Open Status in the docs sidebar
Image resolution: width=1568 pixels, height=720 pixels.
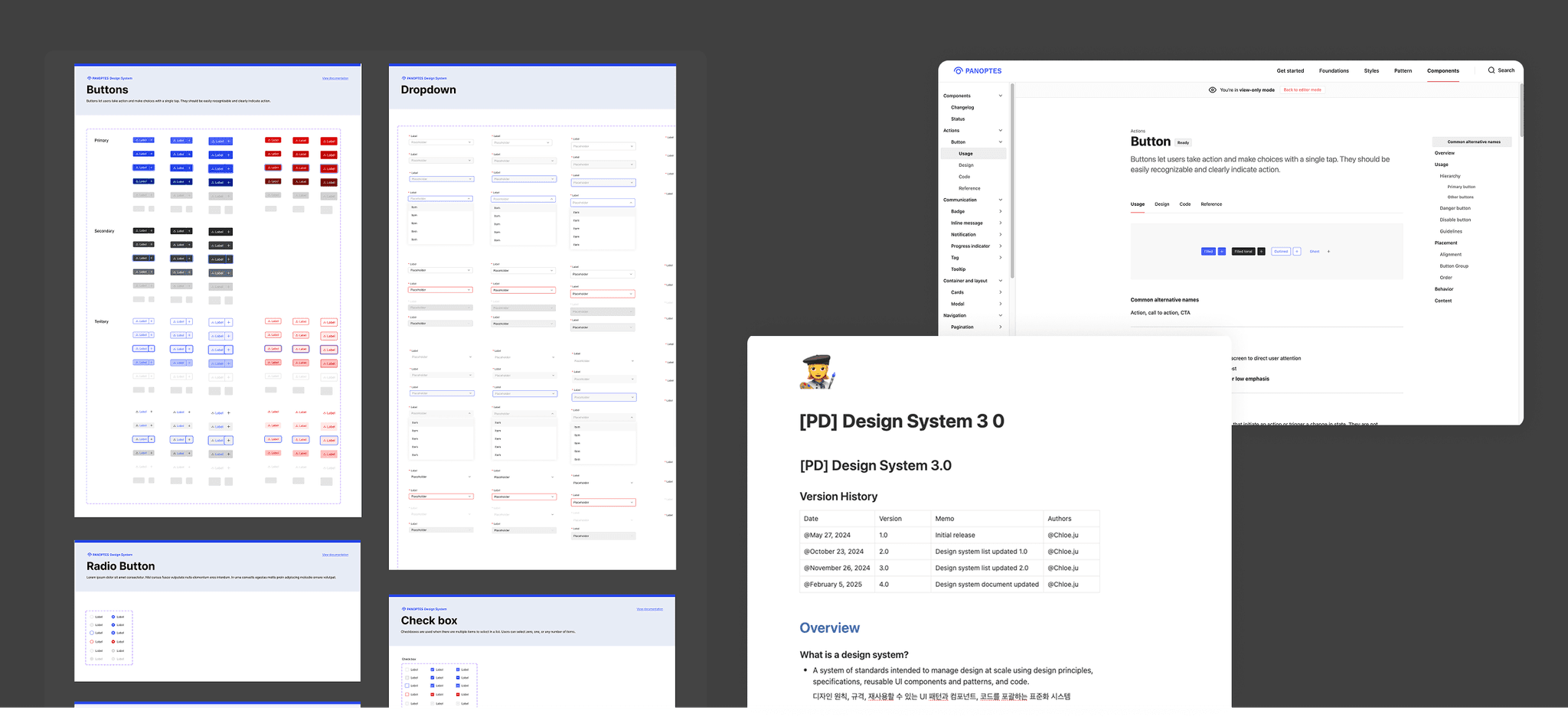(958, 119)
